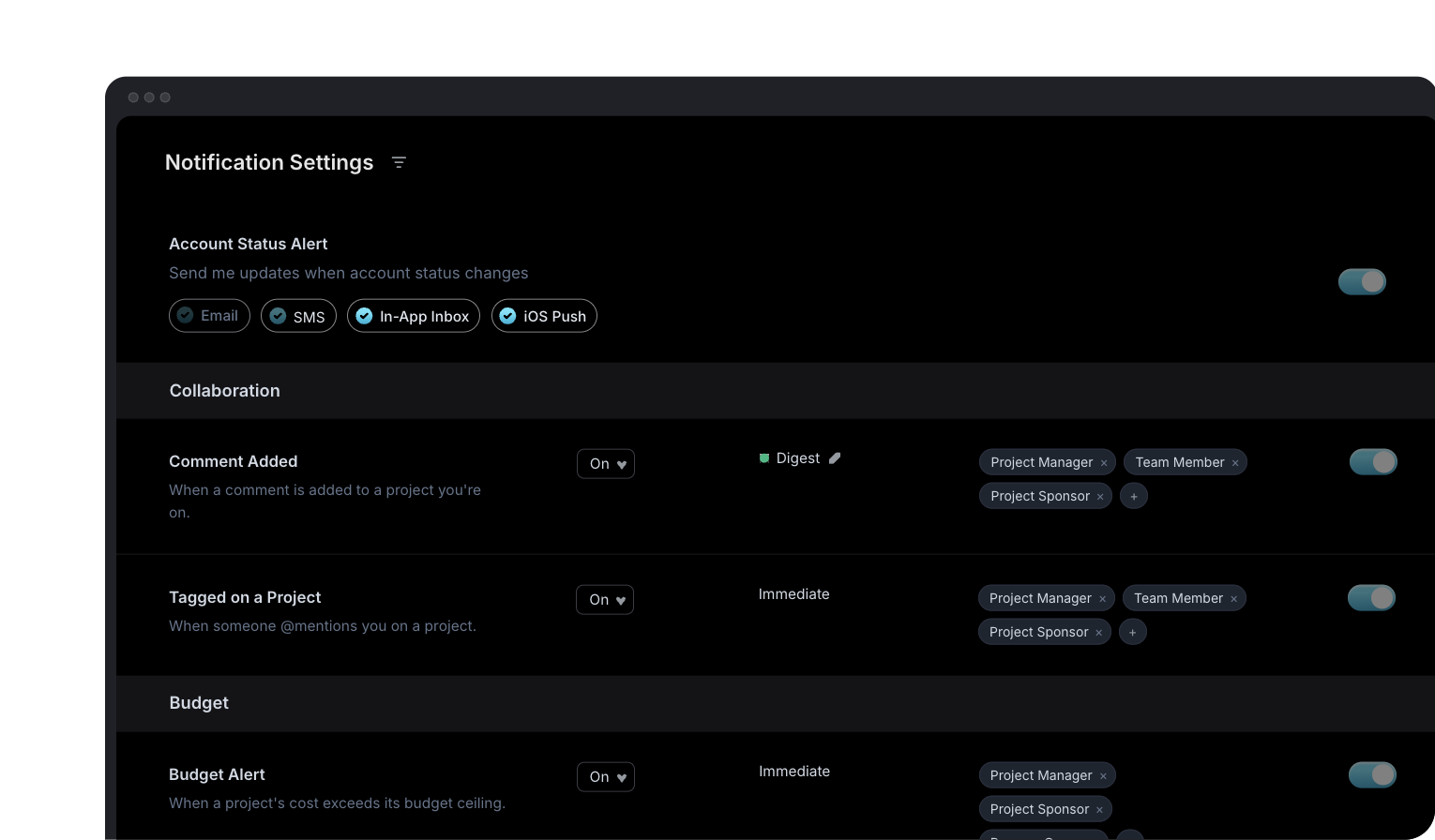Add a role to Comment Added
The width and height of the screenshot is (1435, 840).
click(1134, 496)
